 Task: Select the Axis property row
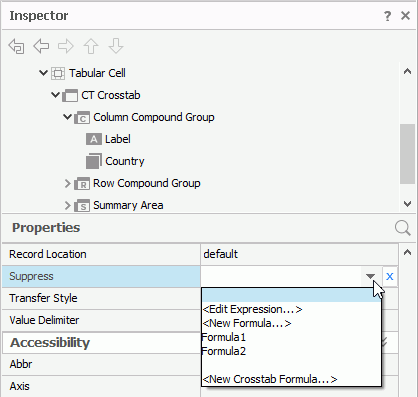101,386
